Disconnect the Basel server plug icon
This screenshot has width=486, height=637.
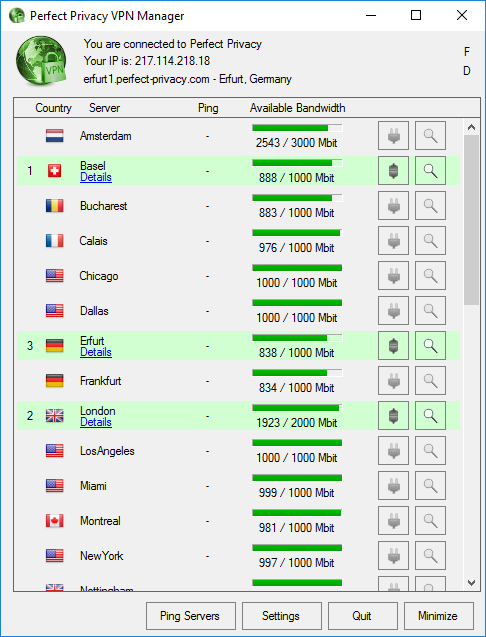(393, 171)
